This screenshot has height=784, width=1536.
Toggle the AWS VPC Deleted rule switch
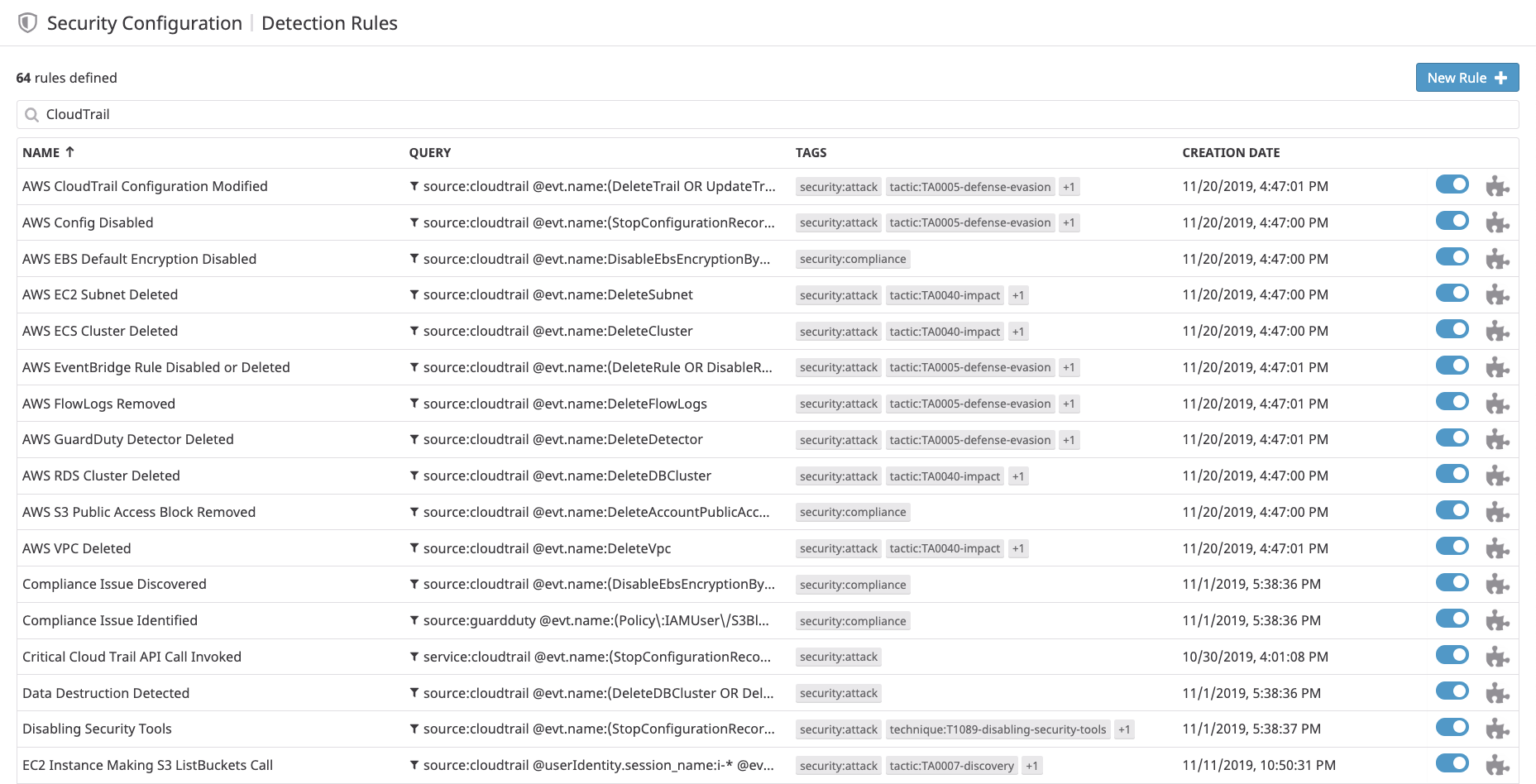tap(1452, 547)
